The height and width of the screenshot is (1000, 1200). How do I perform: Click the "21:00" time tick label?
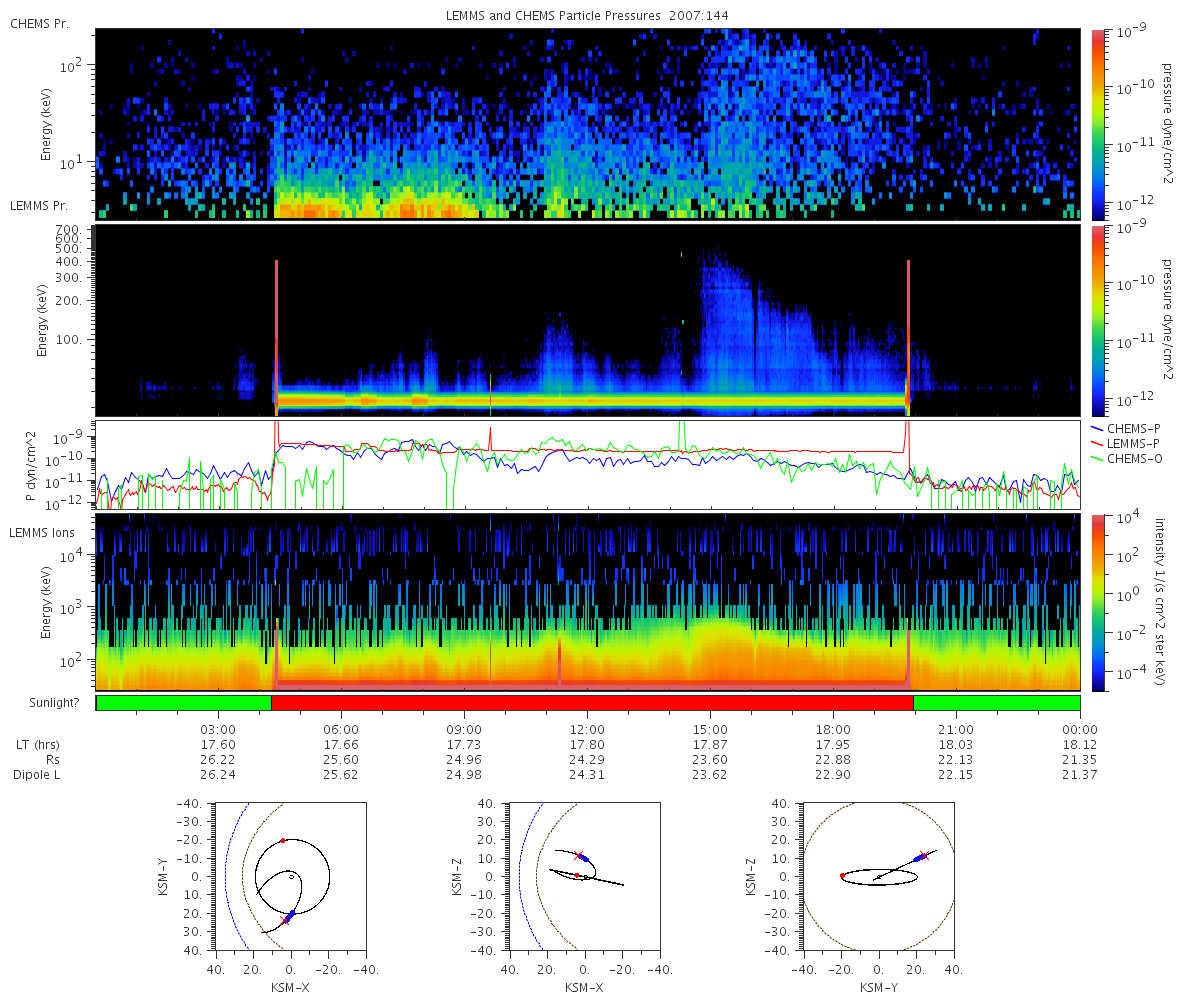957,730
